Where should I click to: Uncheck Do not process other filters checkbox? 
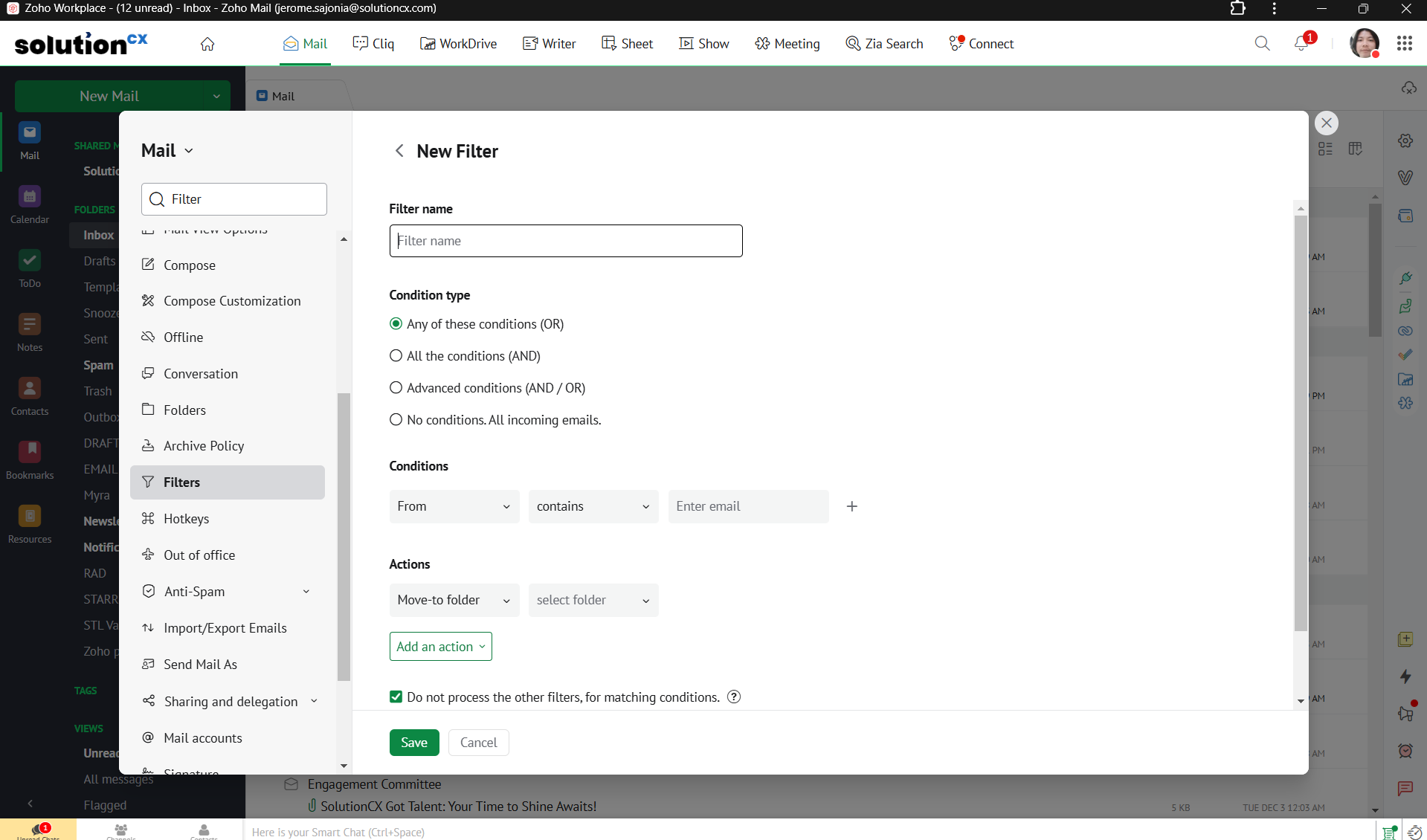[396, 697]
